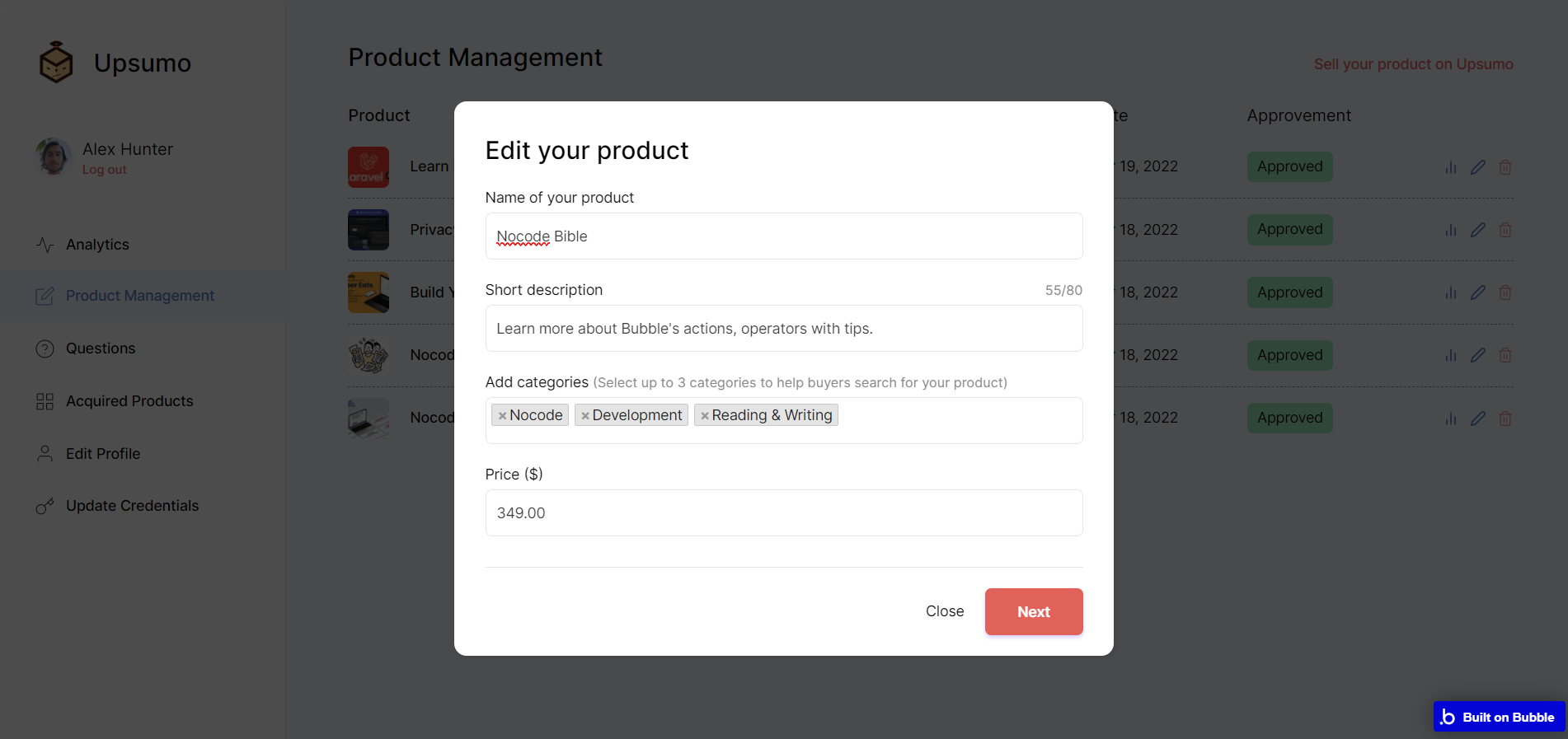This screenshot has width=1568, height=739.
Task: Click edit pencil for last product row
Action: click(1478, 419)
